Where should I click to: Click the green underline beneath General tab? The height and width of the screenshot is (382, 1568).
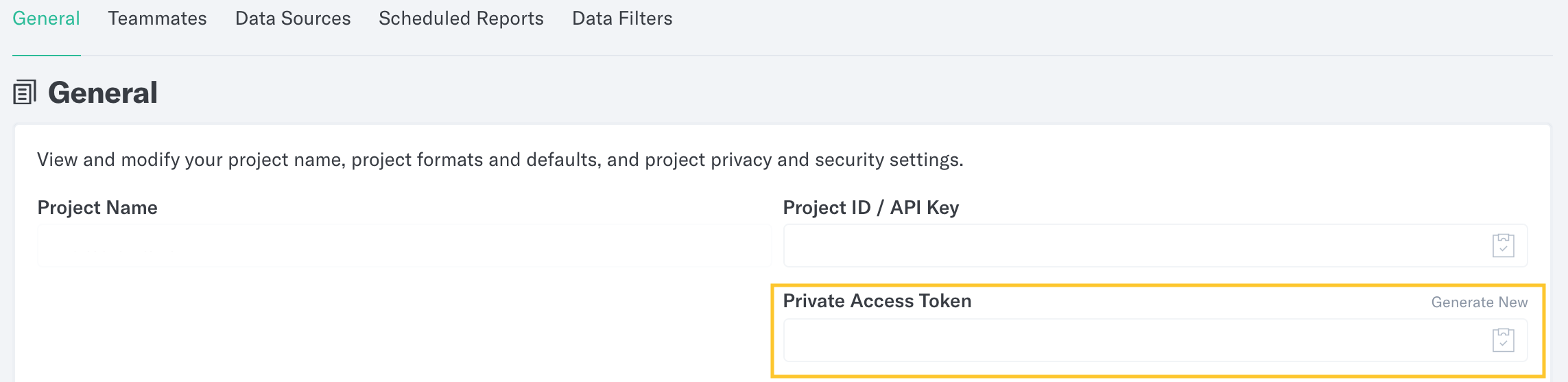[x=46, y=55]
